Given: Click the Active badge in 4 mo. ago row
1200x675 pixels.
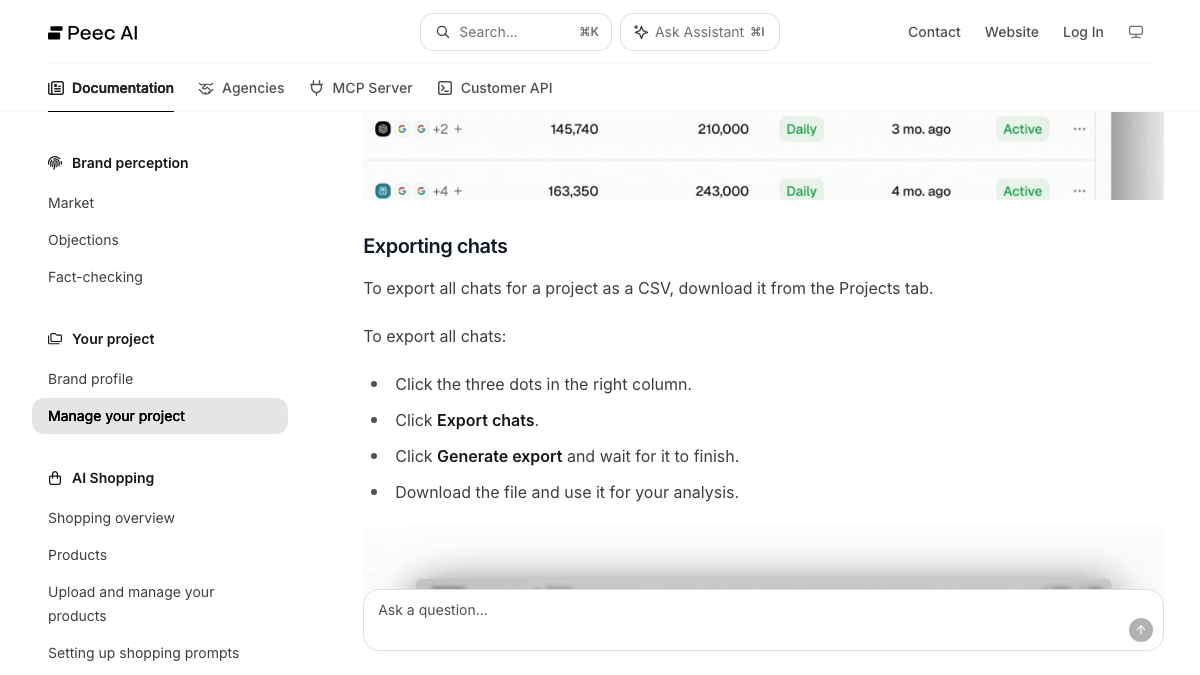Looking at the screenshot, I should click(1022, 191).
